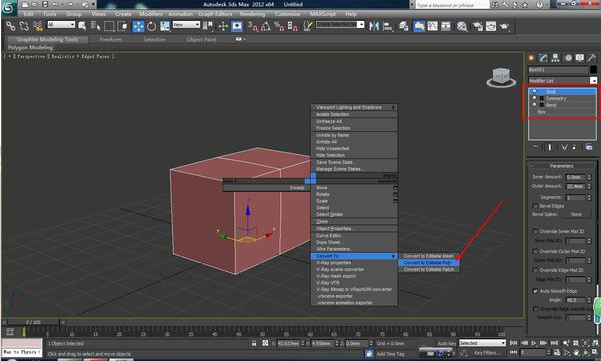Click the object color swatch beside Box001
This screenshot has height=361, width=601.
pos(593,70)
